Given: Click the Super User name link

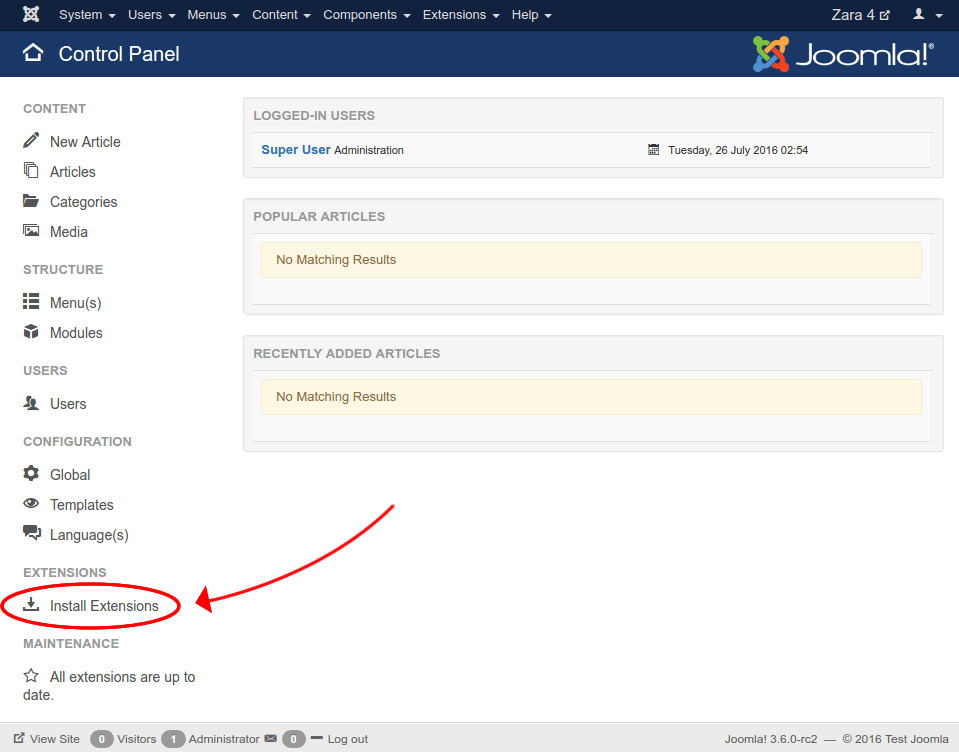Looking at the screenshot, I should (296, 150).
